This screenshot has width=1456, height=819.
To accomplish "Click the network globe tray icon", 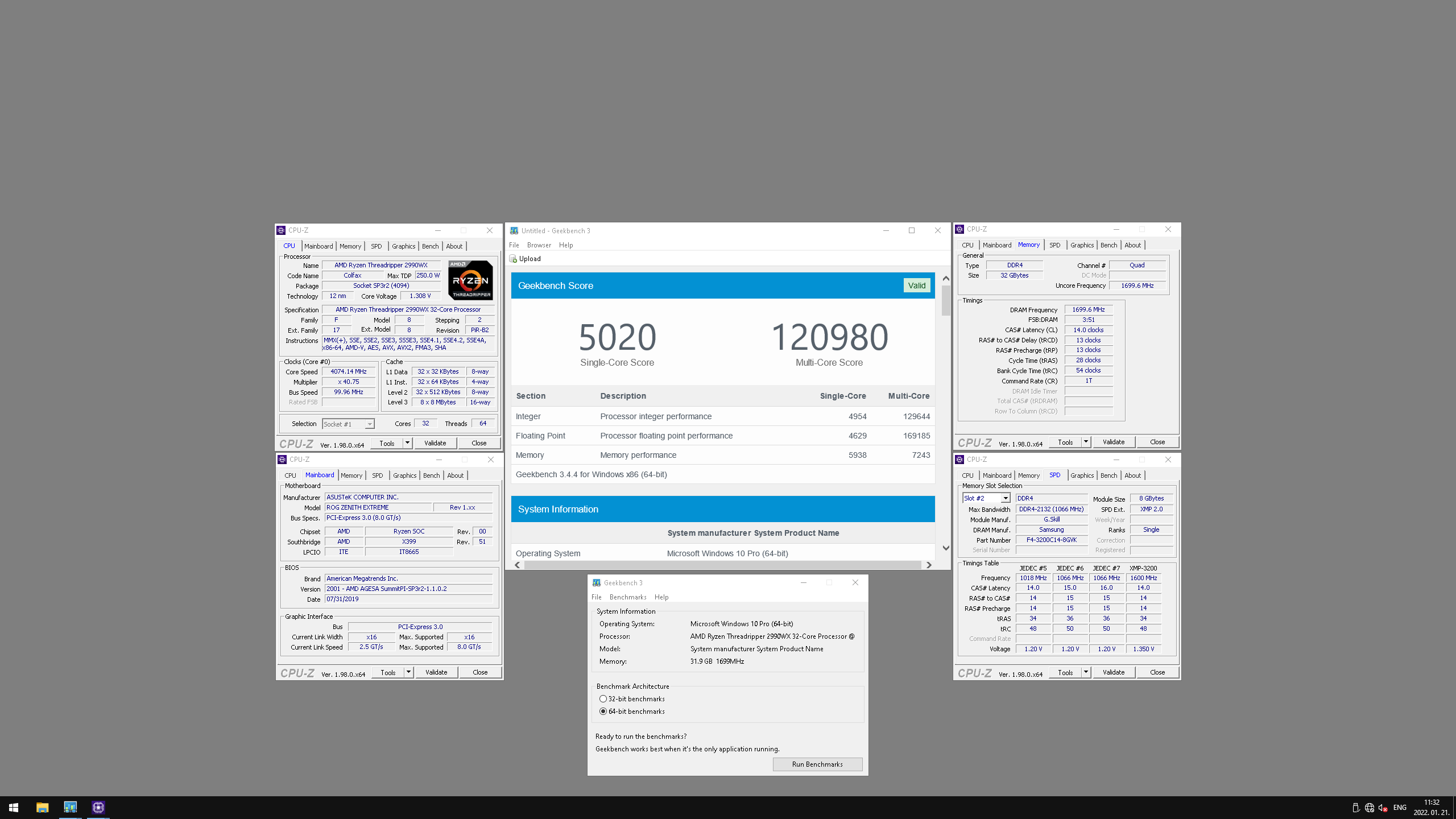I will tap(1370, 808).
